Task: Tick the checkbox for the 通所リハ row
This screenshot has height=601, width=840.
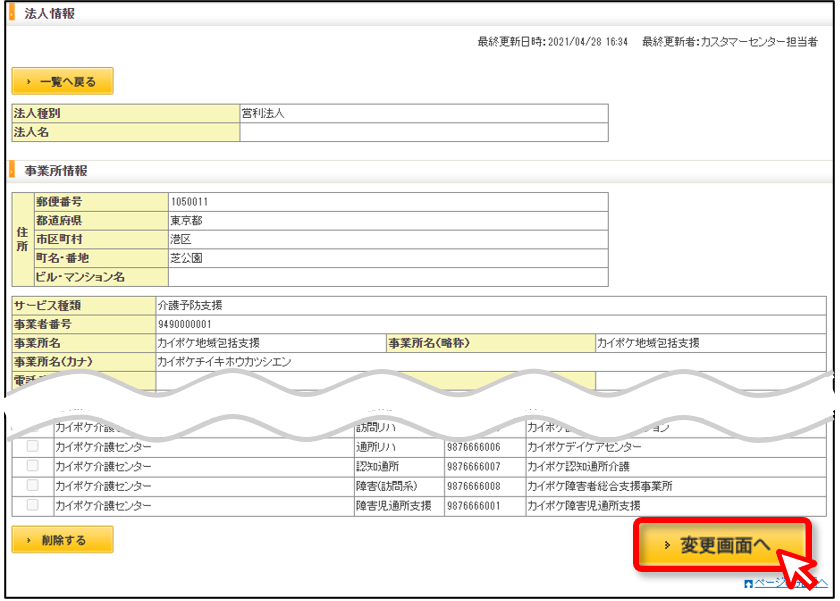Action: (33, 446)
